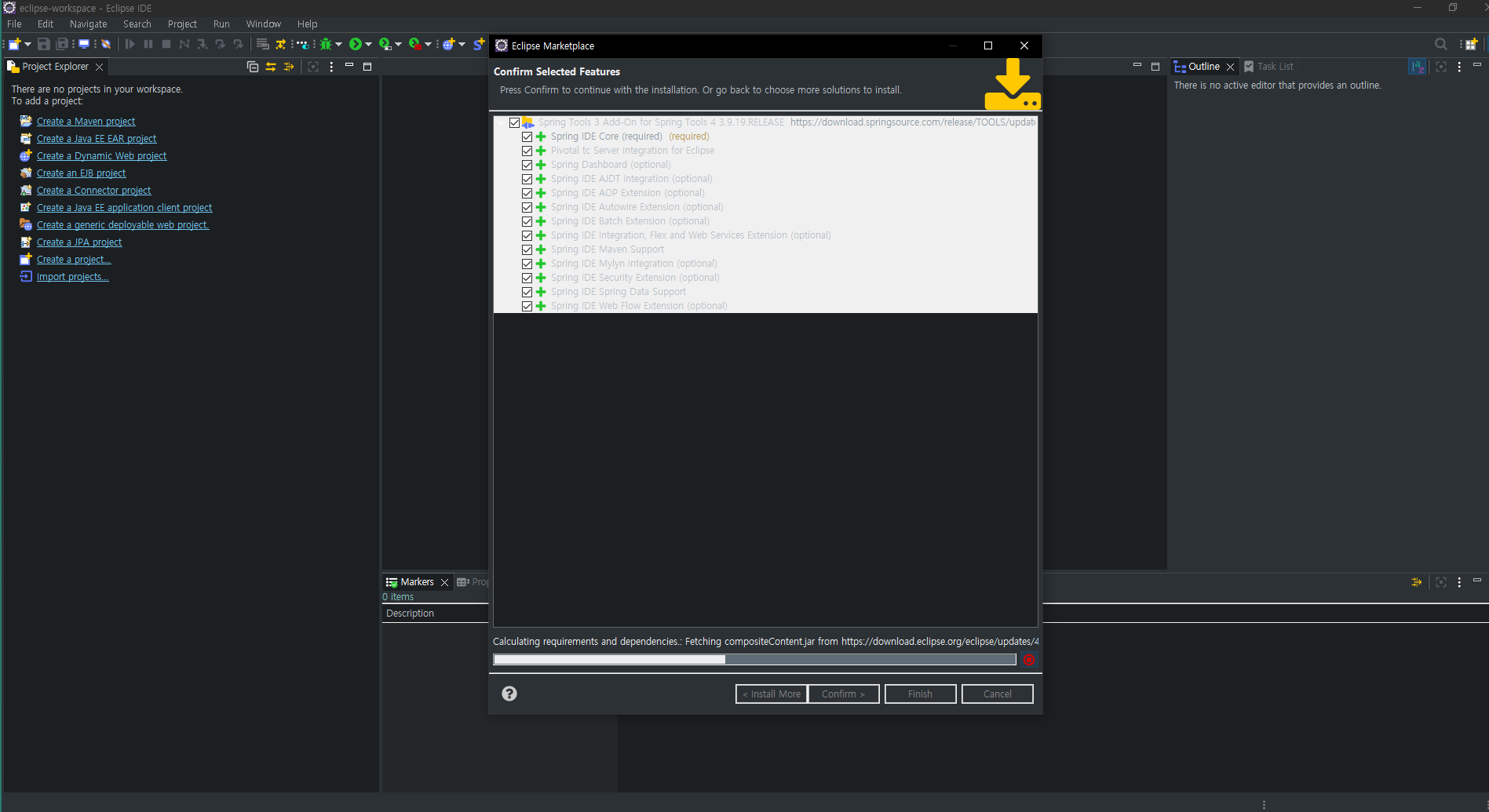1489x812 pixels.
Task: Click the Open Perspective icon
Action: coord(1472,45)
